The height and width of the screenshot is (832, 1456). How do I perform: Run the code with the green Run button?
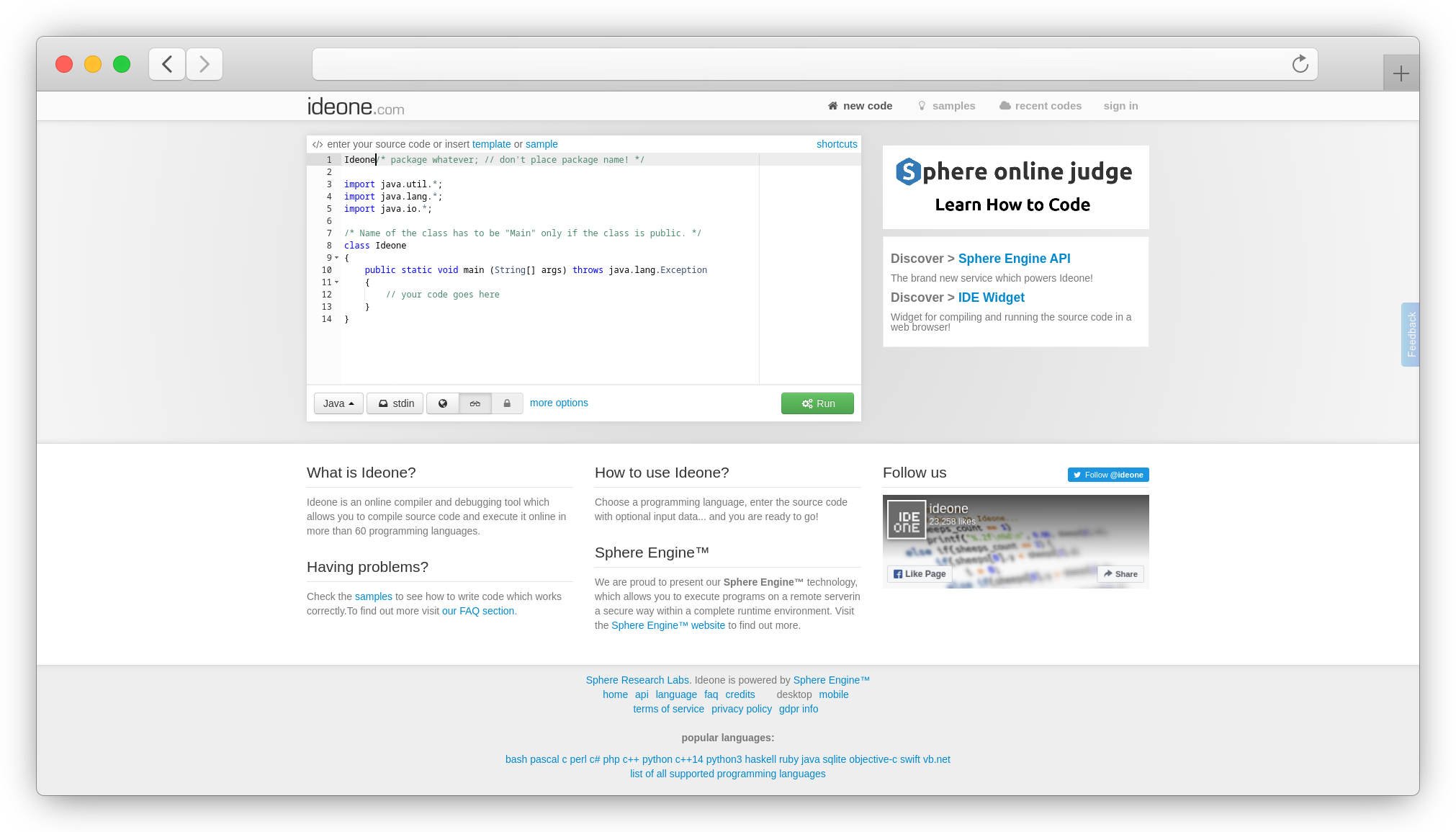[817, 403]
